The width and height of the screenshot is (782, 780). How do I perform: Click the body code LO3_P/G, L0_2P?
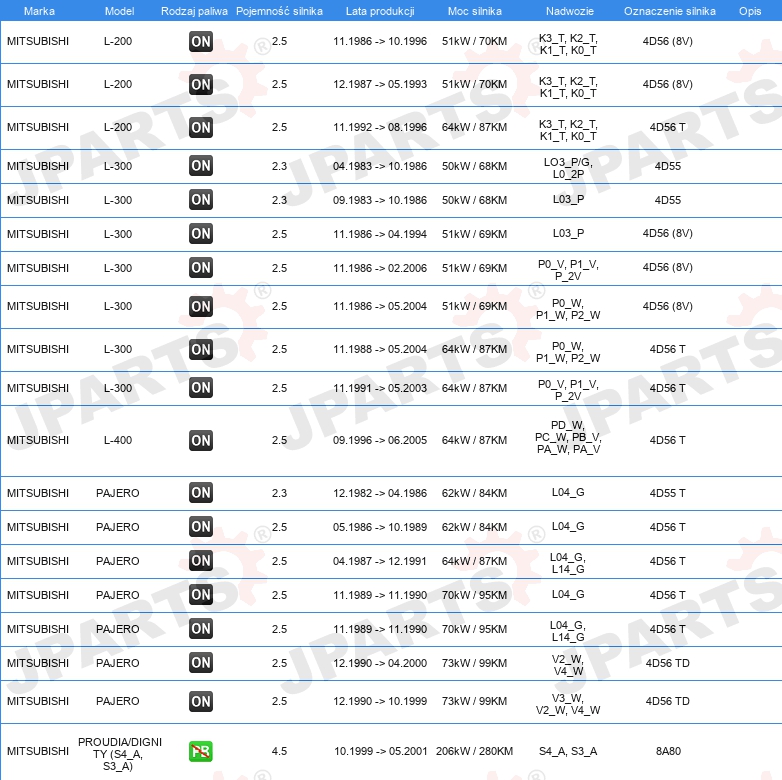point(568,168)
